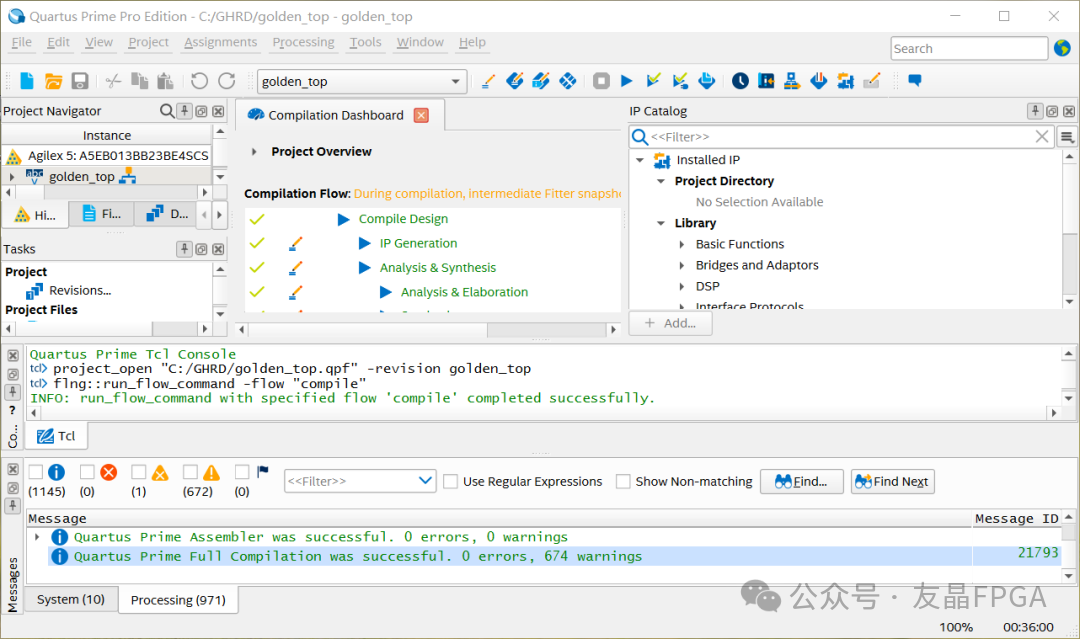Close the IP Catalog panel
1080x639 pixels.
[x=1068, y=111]
